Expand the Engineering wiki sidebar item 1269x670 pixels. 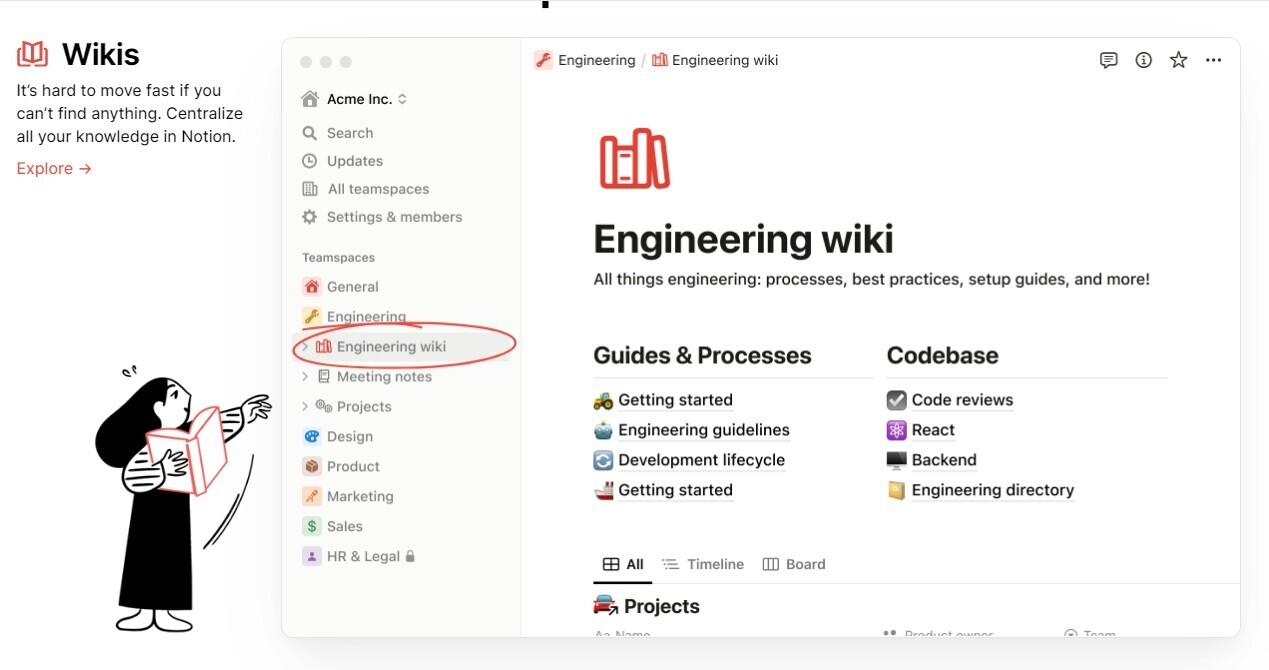[x=305, y=347]
